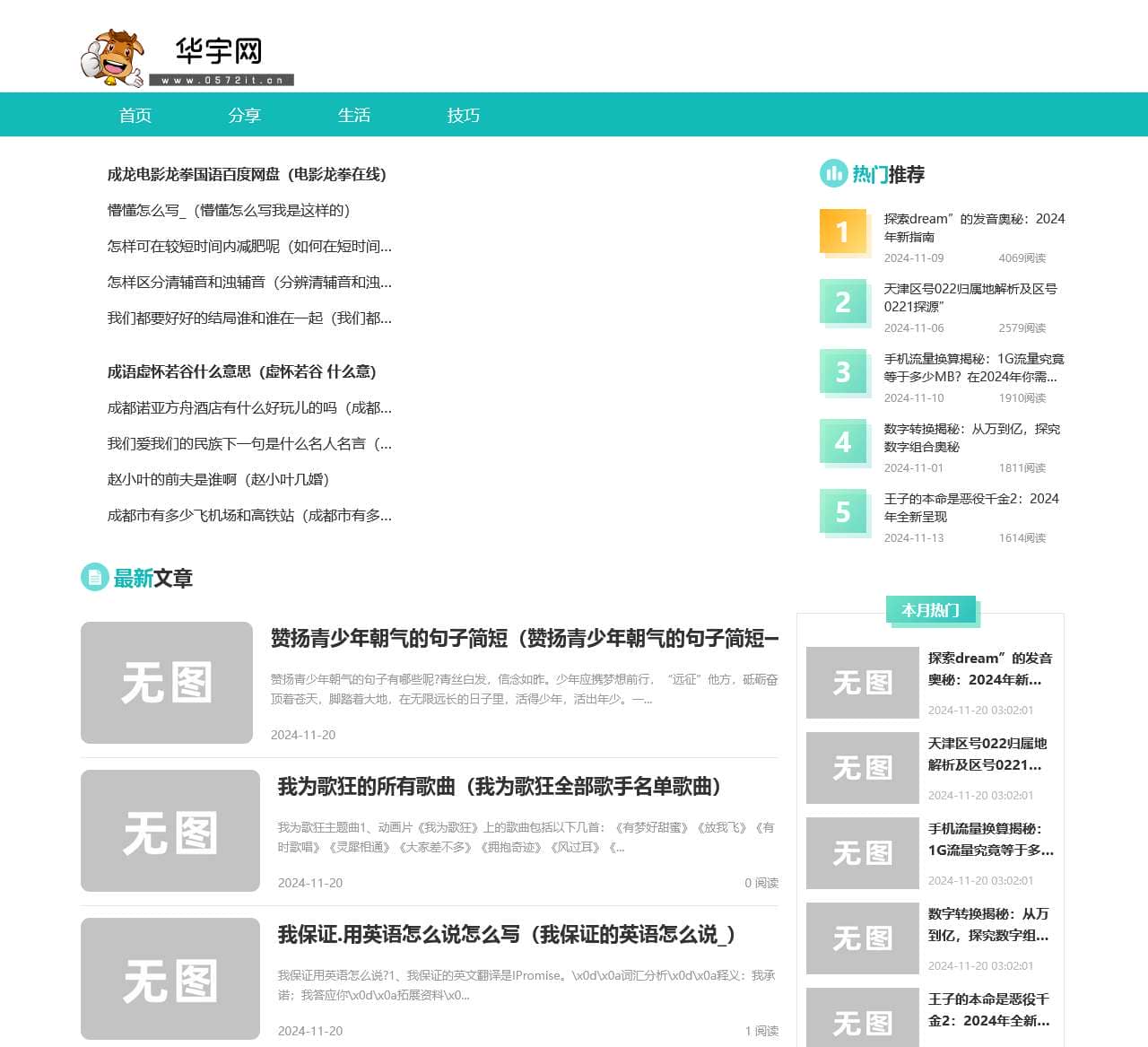Click the 无图 thumbnail of first latest article
The image size is (1148, 1047).
(166, 682)
